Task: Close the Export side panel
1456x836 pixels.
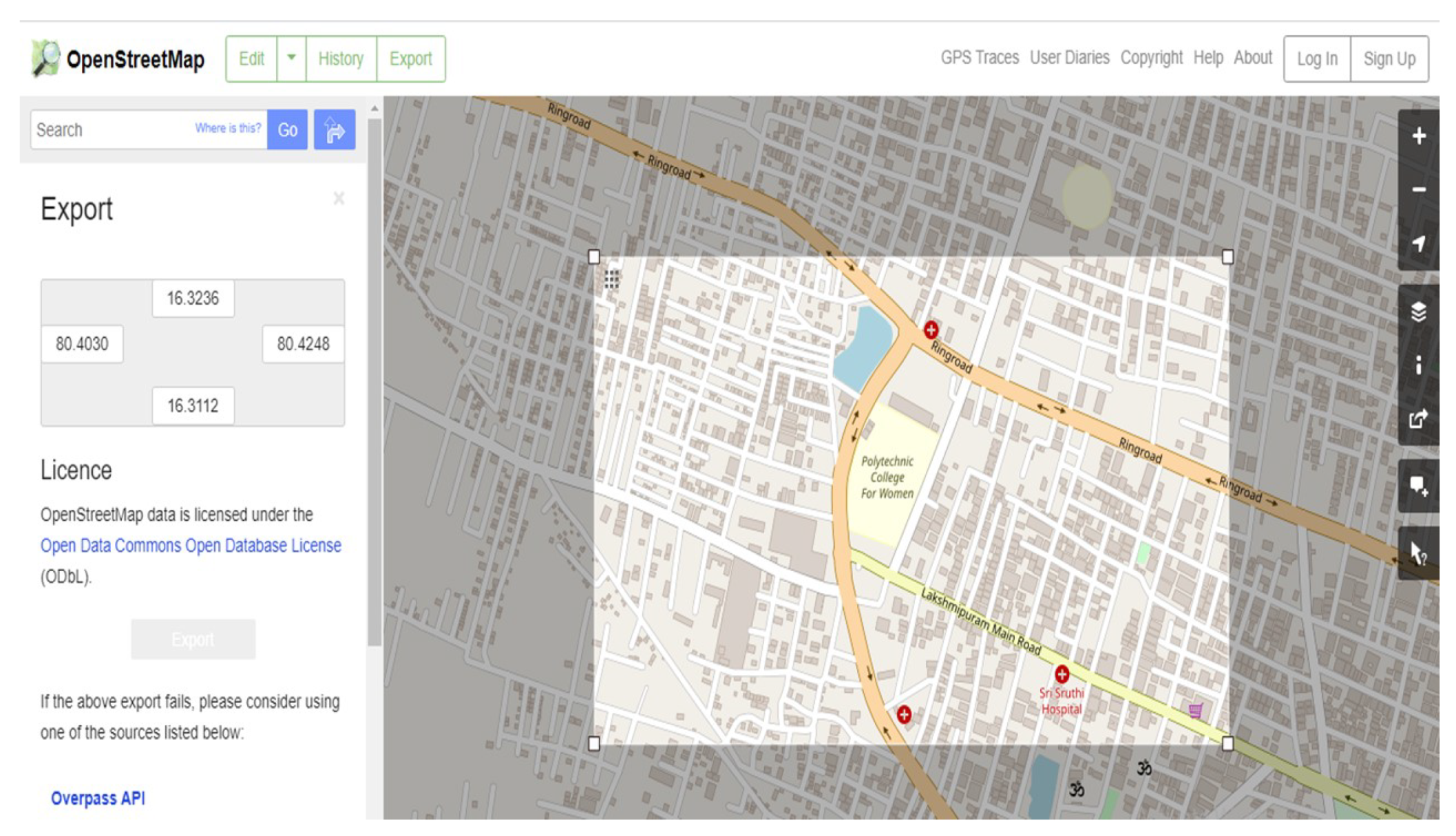Action: click(x=339, y=199)
